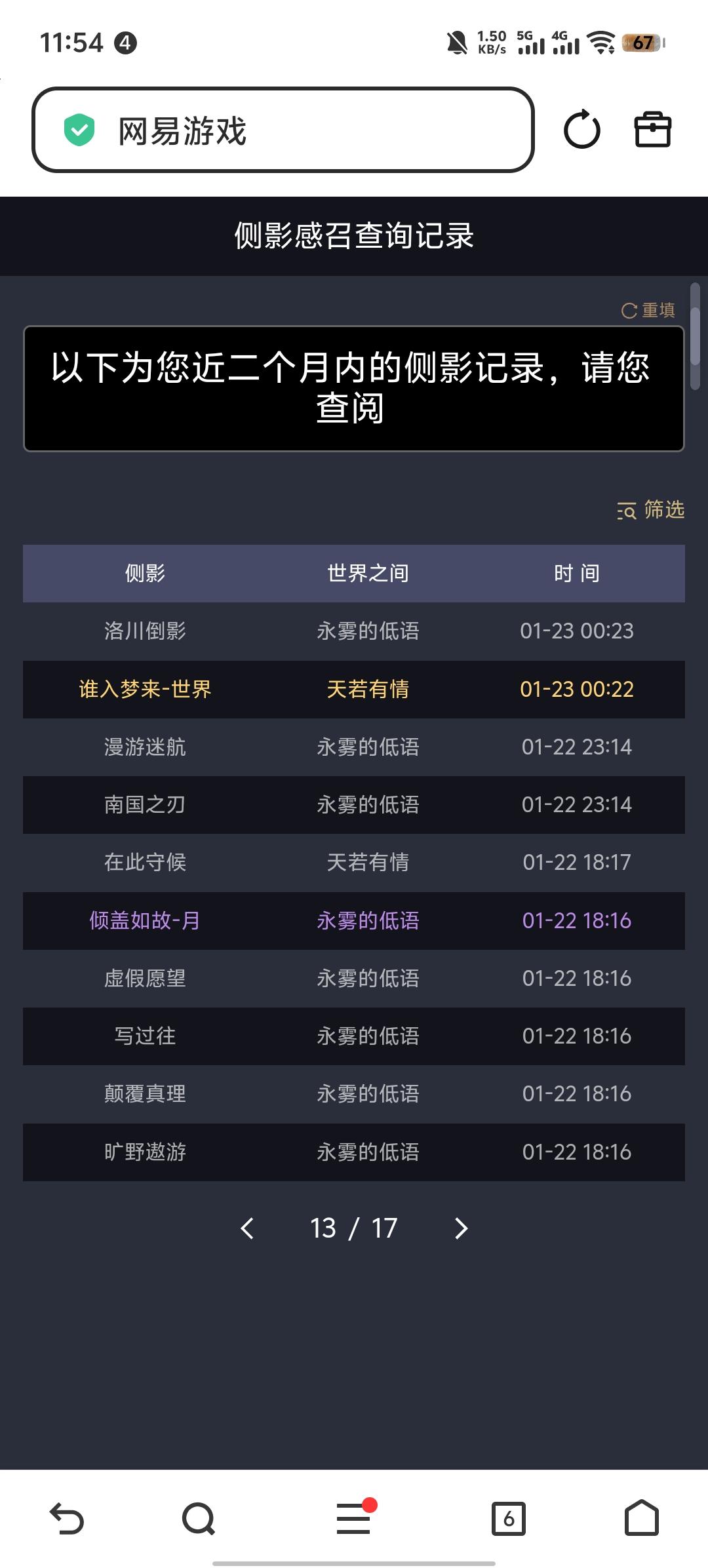Tap the 13 / 17 page indicator
Screen dimensions: 708x1568
click(x=353, y=1228)
